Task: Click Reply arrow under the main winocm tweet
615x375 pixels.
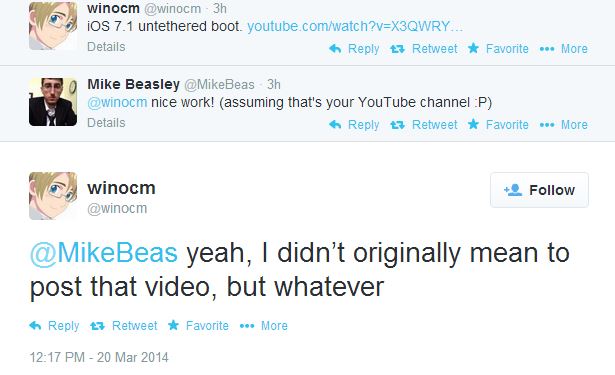Action: pos(35,326)
